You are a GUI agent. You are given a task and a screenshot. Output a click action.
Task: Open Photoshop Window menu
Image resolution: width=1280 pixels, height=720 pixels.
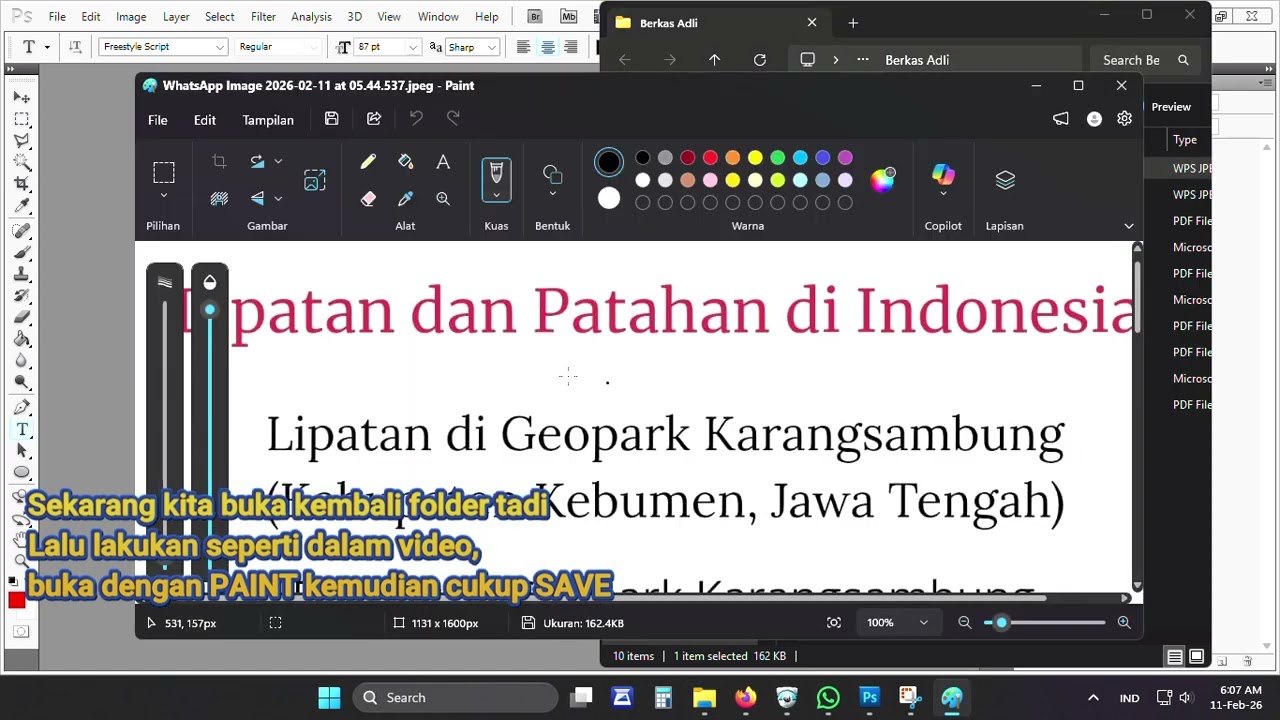438,17
